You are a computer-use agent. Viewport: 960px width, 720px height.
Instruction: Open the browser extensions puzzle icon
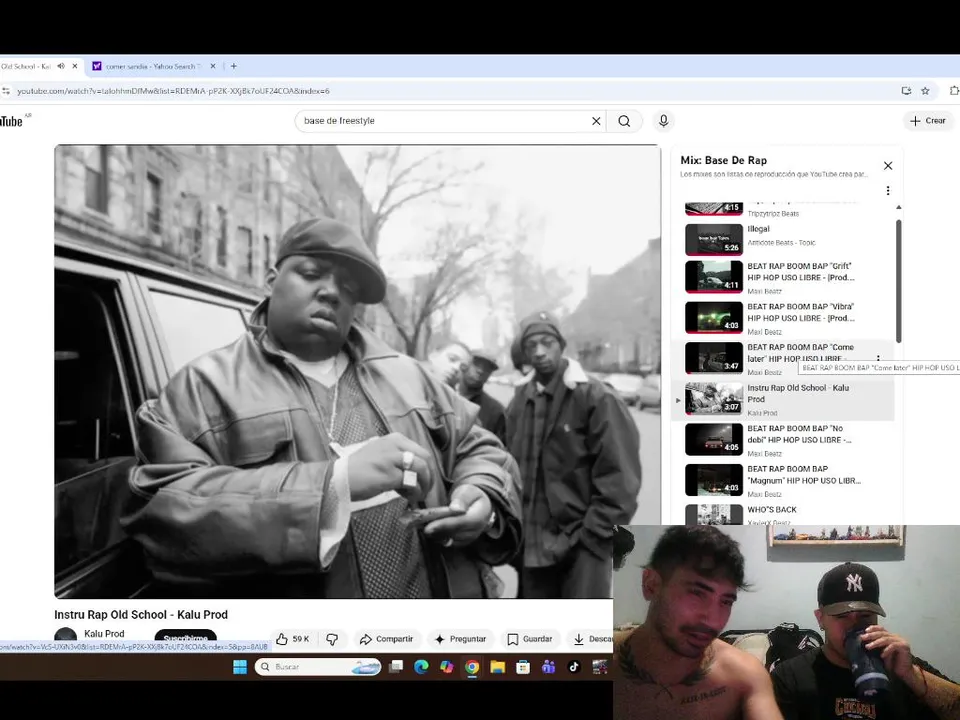point(954,91)
